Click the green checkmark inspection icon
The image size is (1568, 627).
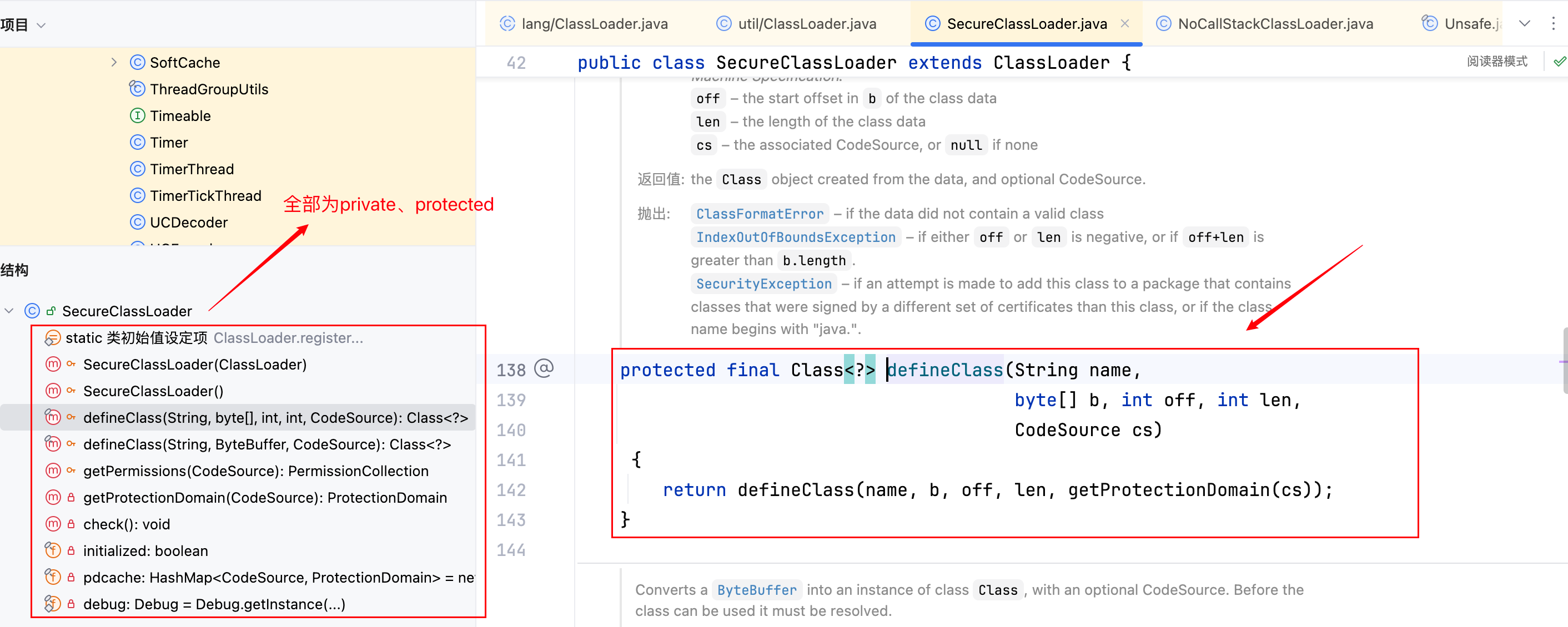point(1560,62)
